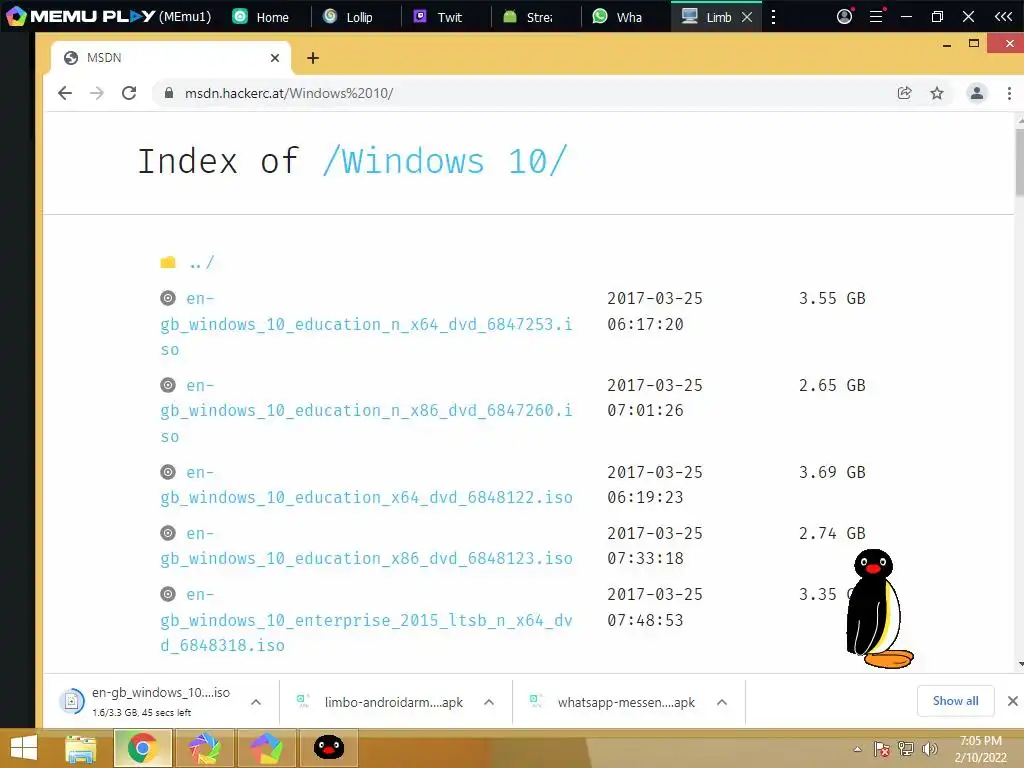Viewport: 1024px width, 768px height.
Task: Open MEmu hamburger menu
Action: [x=876, y=16]
